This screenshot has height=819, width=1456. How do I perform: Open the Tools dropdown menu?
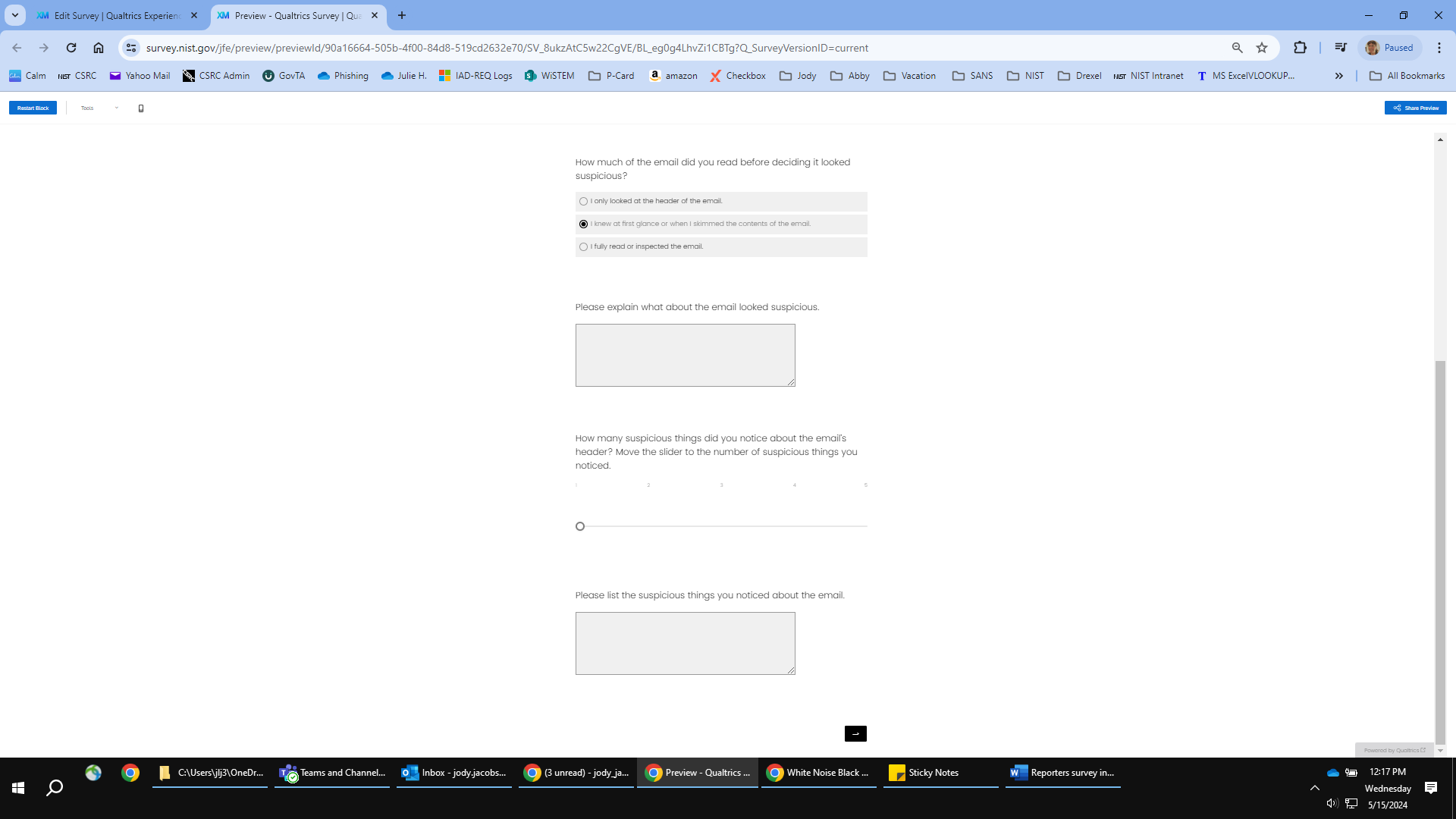click(x=99, y=108)
